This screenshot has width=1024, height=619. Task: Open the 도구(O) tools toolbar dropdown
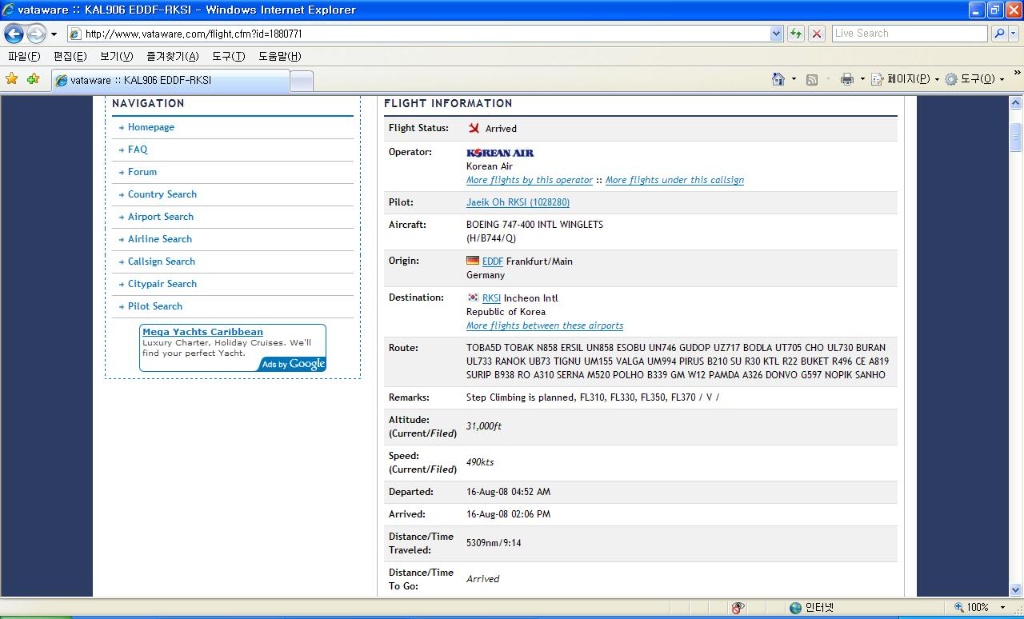coord(974,79)
